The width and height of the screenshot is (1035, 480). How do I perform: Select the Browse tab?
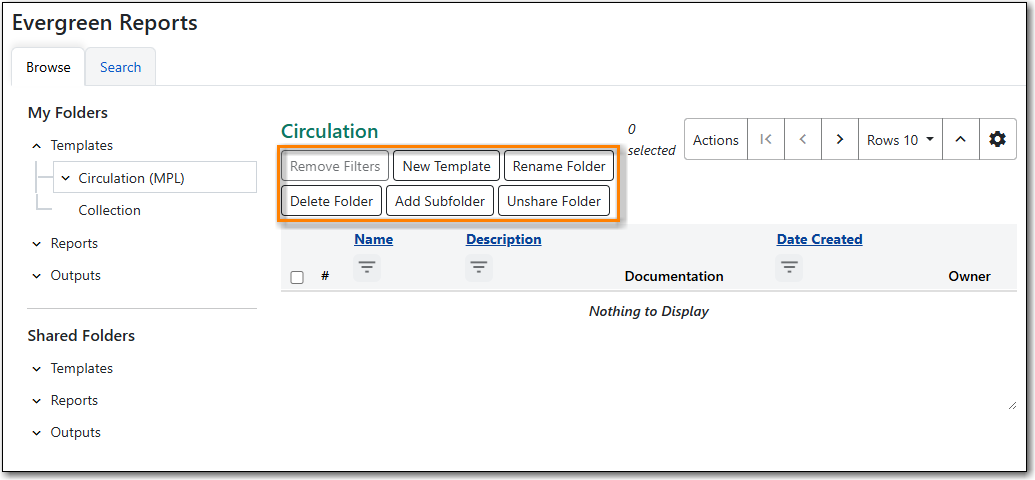tap(48, 67)
